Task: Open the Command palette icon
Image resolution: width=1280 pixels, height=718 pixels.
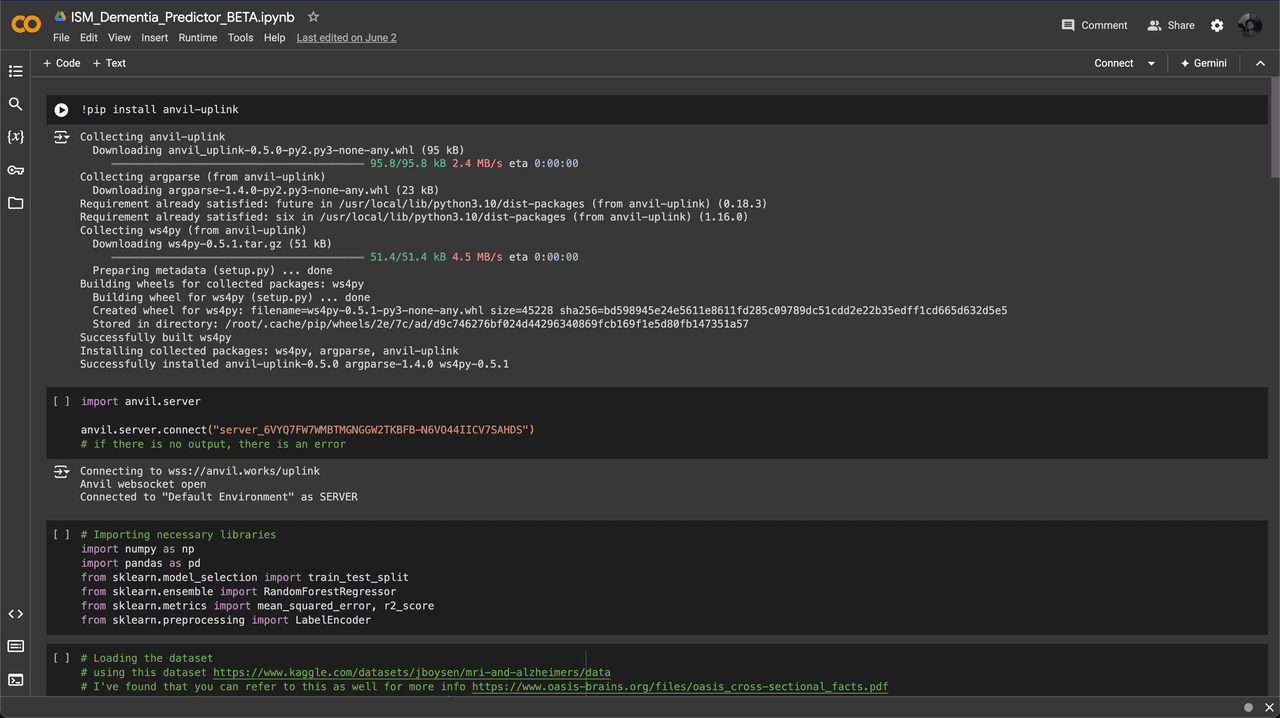Action: click(x=15, y=647)
